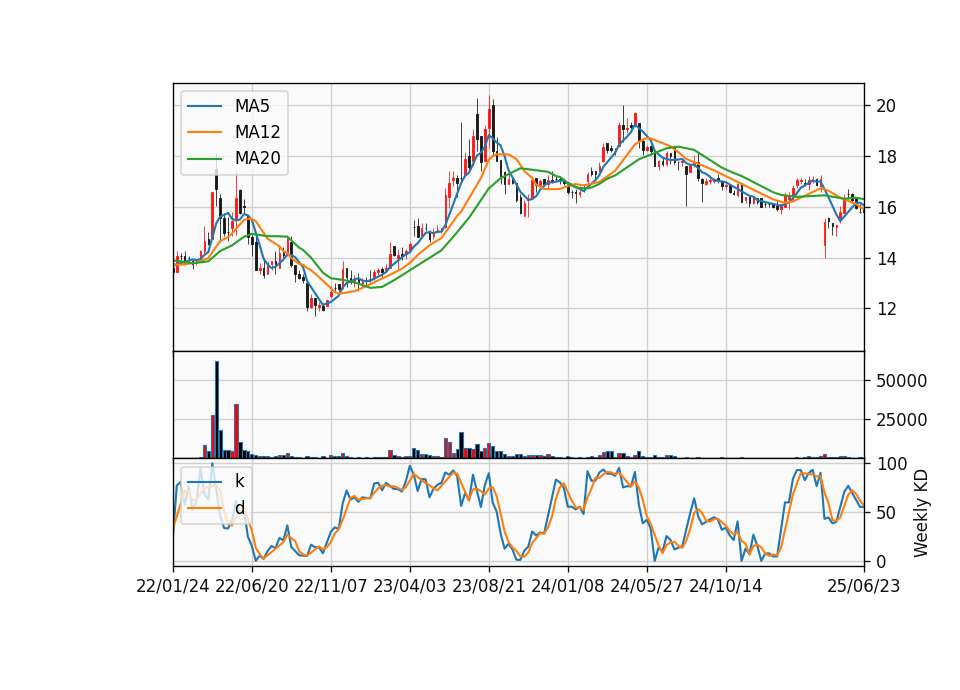Click the price axis value 20
The height and width of the screenshot is (690, 960).
[886, 106]
